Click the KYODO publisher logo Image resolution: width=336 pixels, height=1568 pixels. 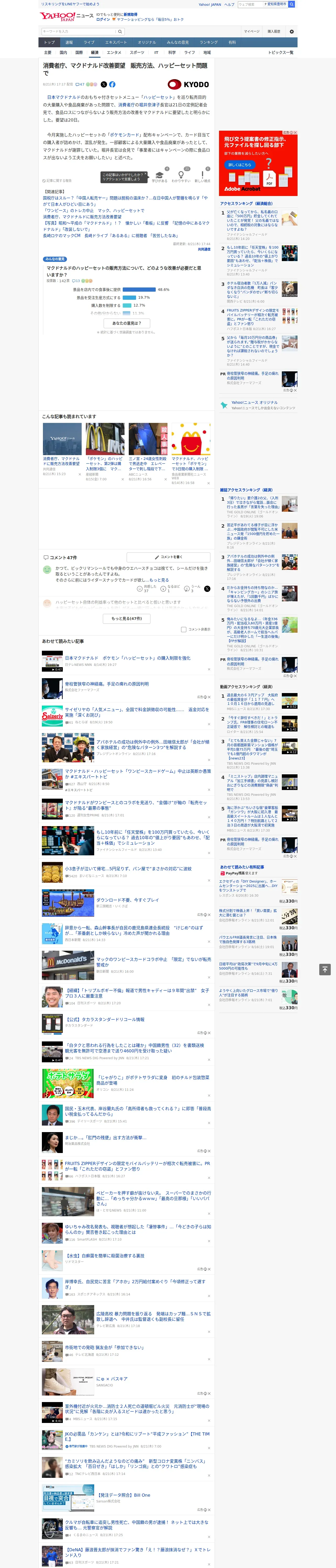pyautogui.click(x=188, y=85)
